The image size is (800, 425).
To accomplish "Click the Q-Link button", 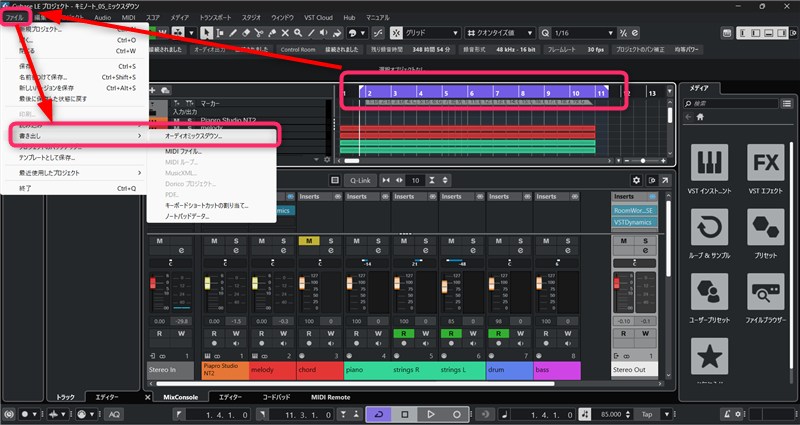I will click(x=360, y=180).
